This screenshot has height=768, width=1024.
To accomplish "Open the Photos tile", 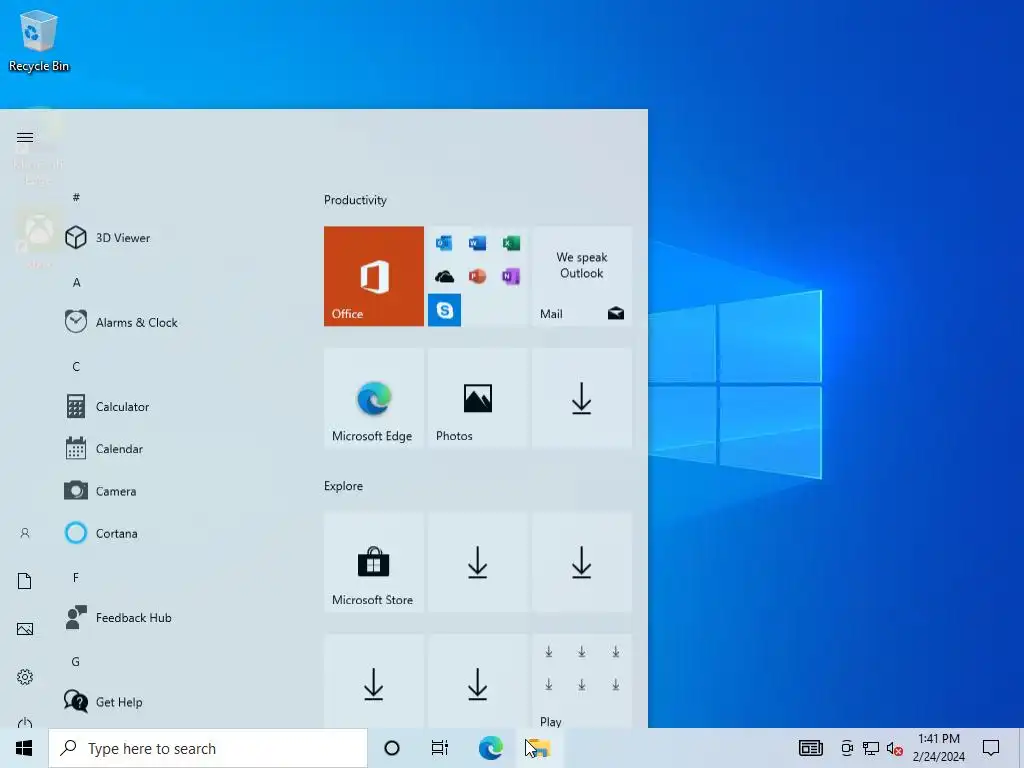I will pos(477,398).
